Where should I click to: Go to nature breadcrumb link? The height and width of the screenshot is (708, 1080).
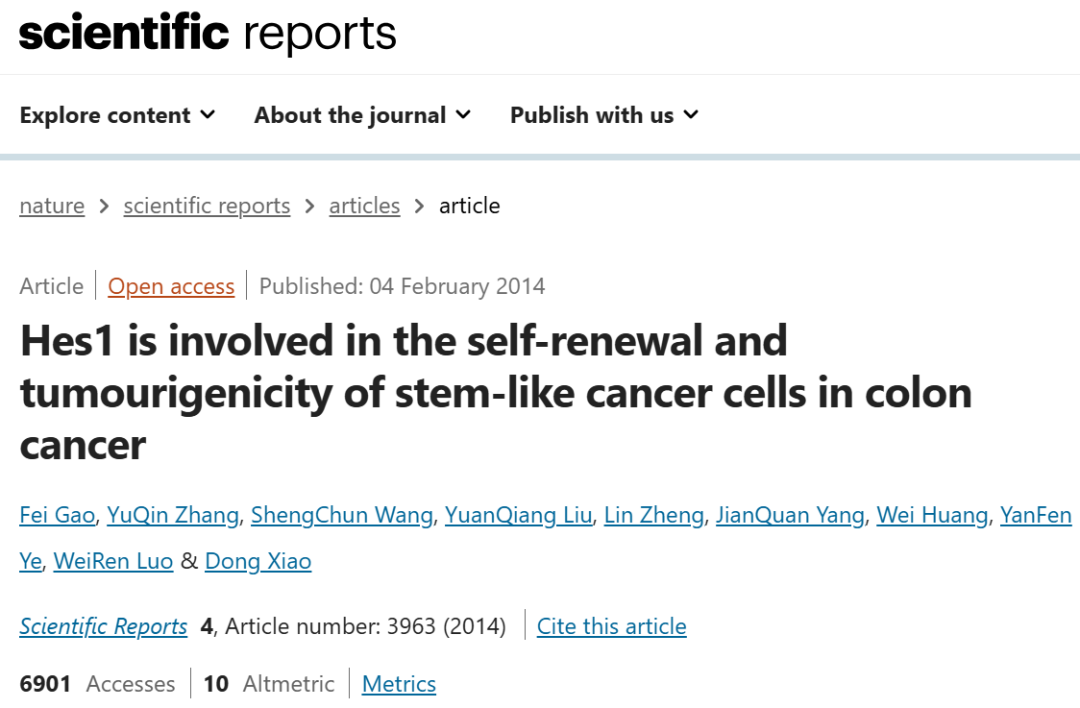(x=52, y=206)
